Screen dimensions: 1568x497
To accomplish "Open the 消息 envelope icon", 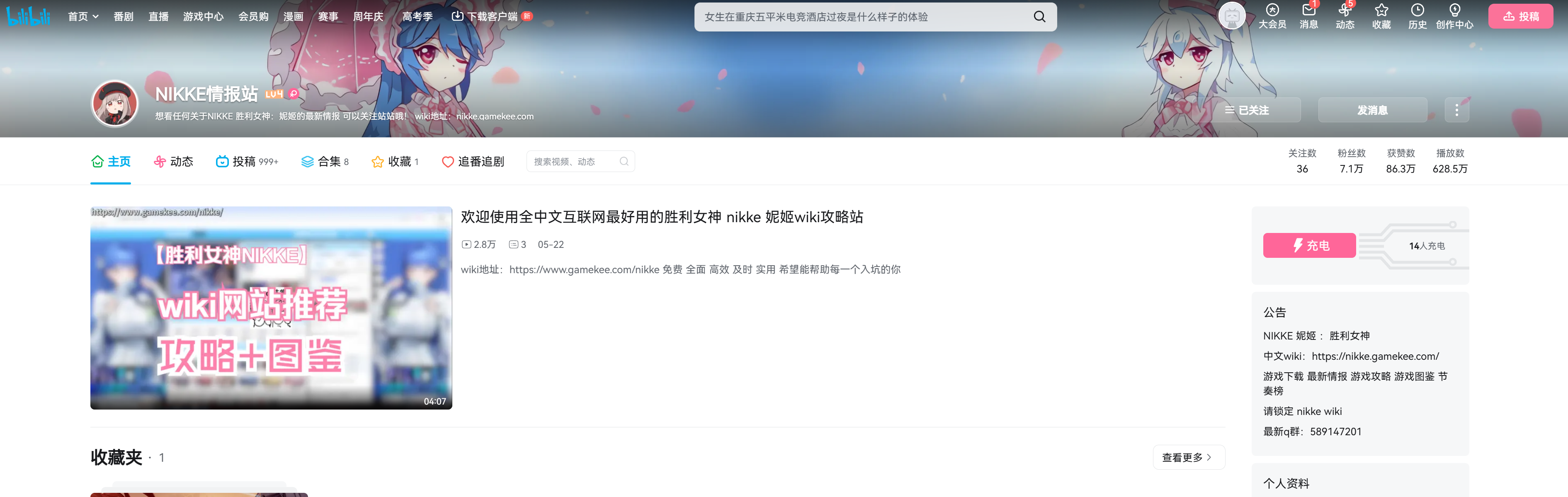I will tap(1309, 10).
